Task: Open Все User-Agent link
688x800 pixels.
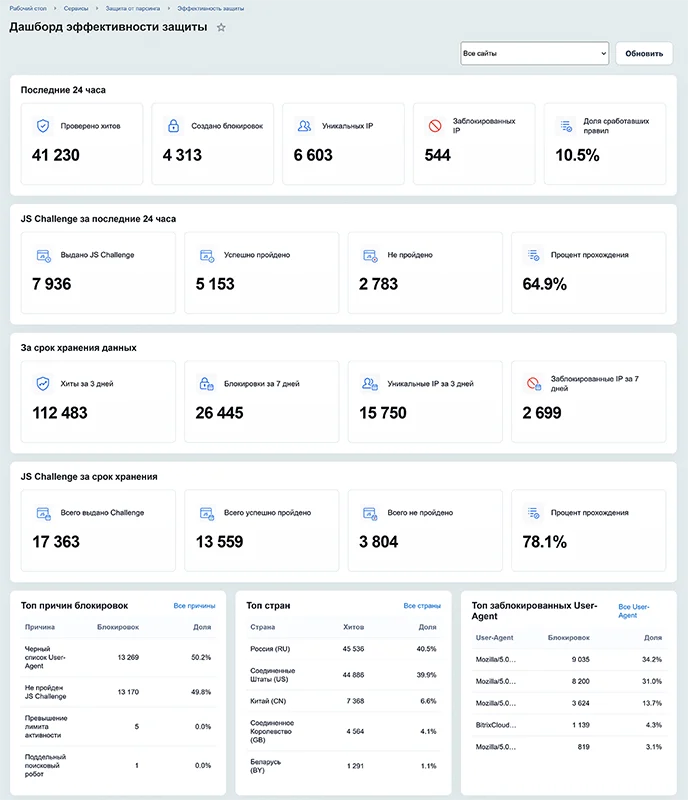Action: 634,611
